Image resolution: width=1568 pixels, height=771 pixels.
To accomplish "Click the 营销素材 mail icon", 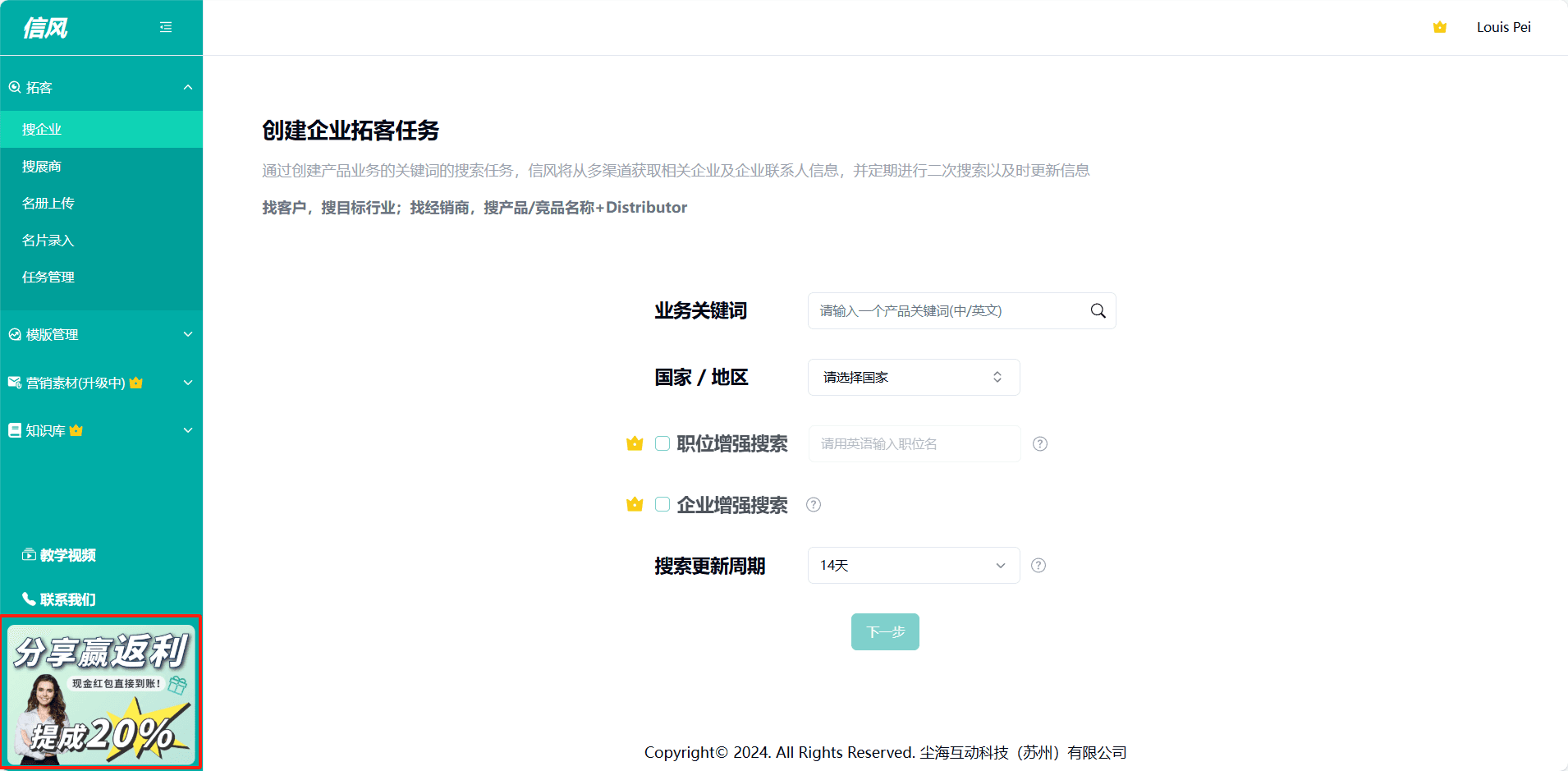I will (x=15, y=382).
